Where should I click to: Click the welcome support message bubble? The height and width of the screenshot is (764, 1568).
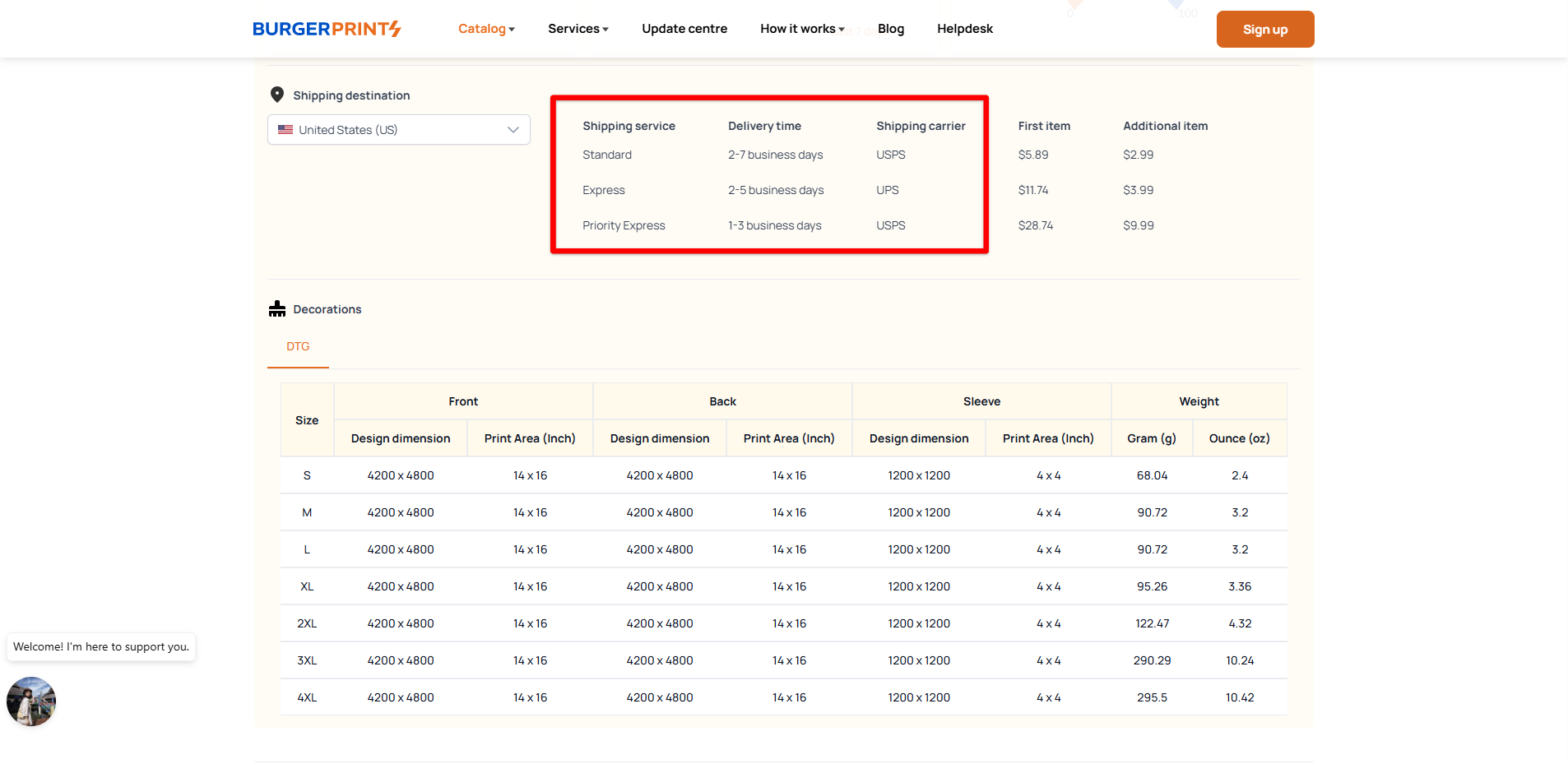click(101, 647)
